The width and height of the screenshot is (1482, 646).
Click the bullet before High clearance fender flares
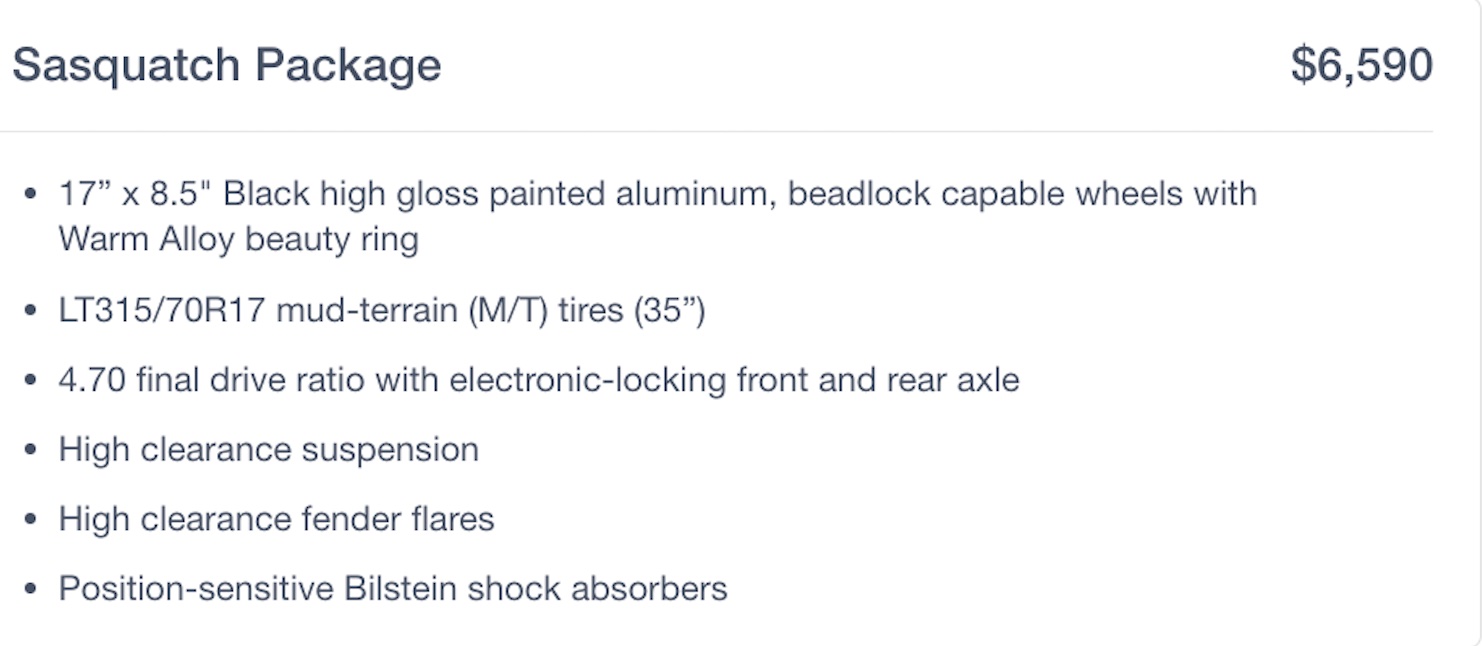(32, 519)
